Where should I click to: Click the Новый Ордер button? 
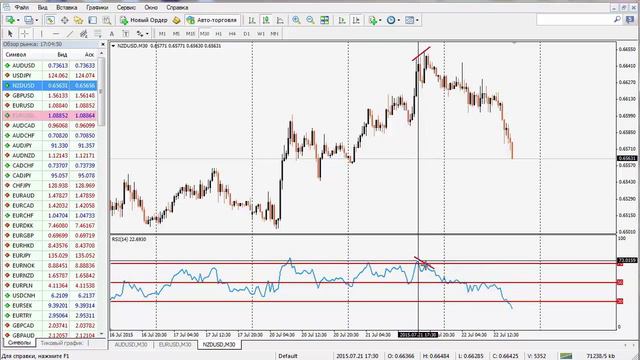[x=144, y=20]
